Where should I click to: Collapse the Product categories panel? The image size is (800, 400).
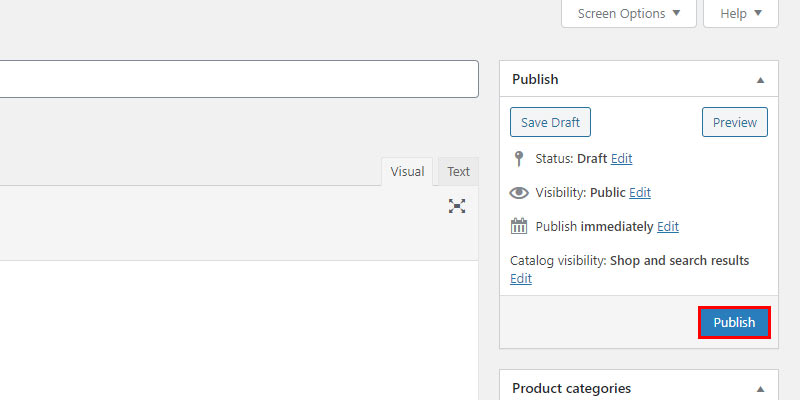click(760, 389)
